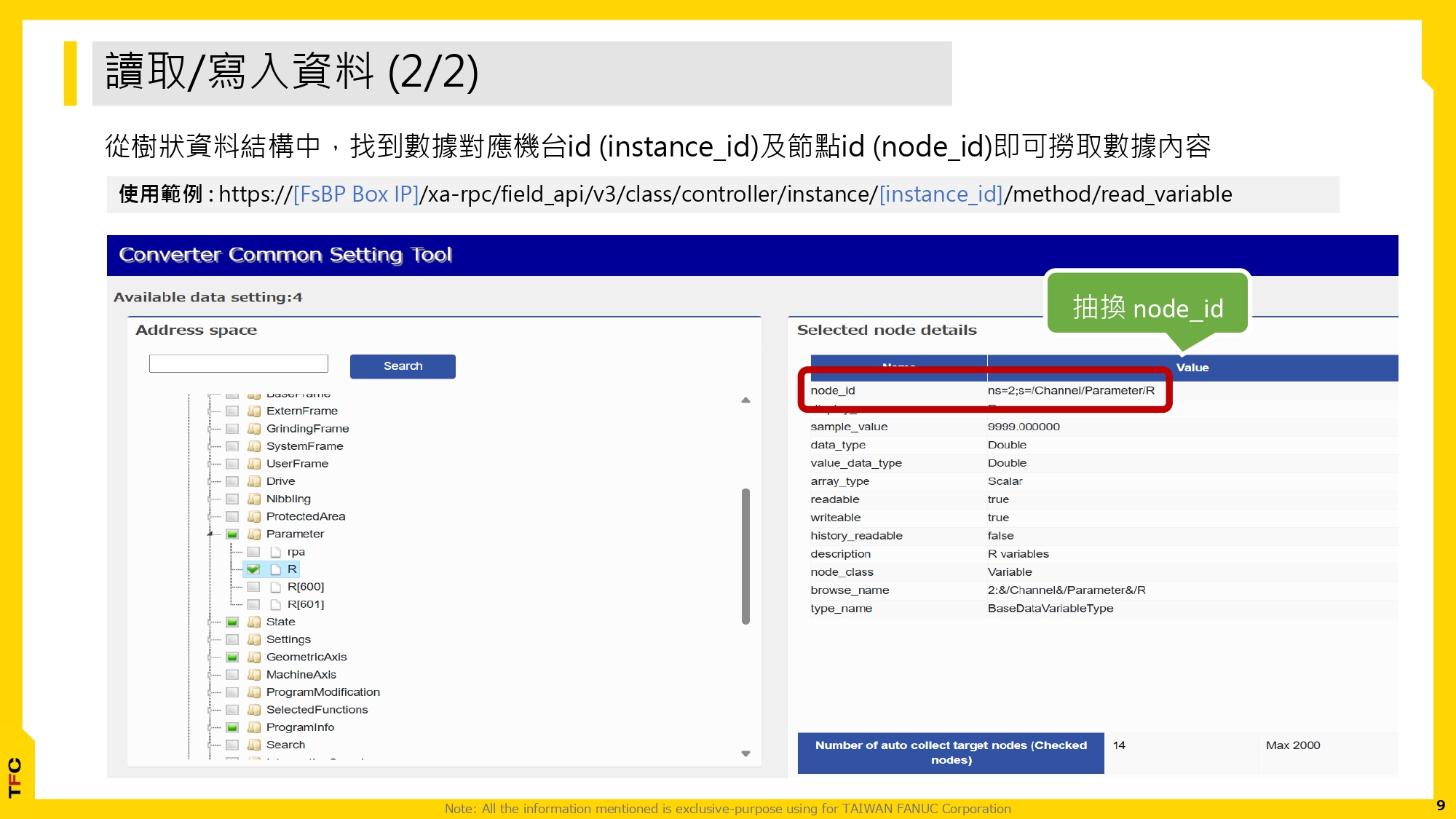Click the ProgramModification folder icon
1456x819 pixels.
tap(254, 692)
